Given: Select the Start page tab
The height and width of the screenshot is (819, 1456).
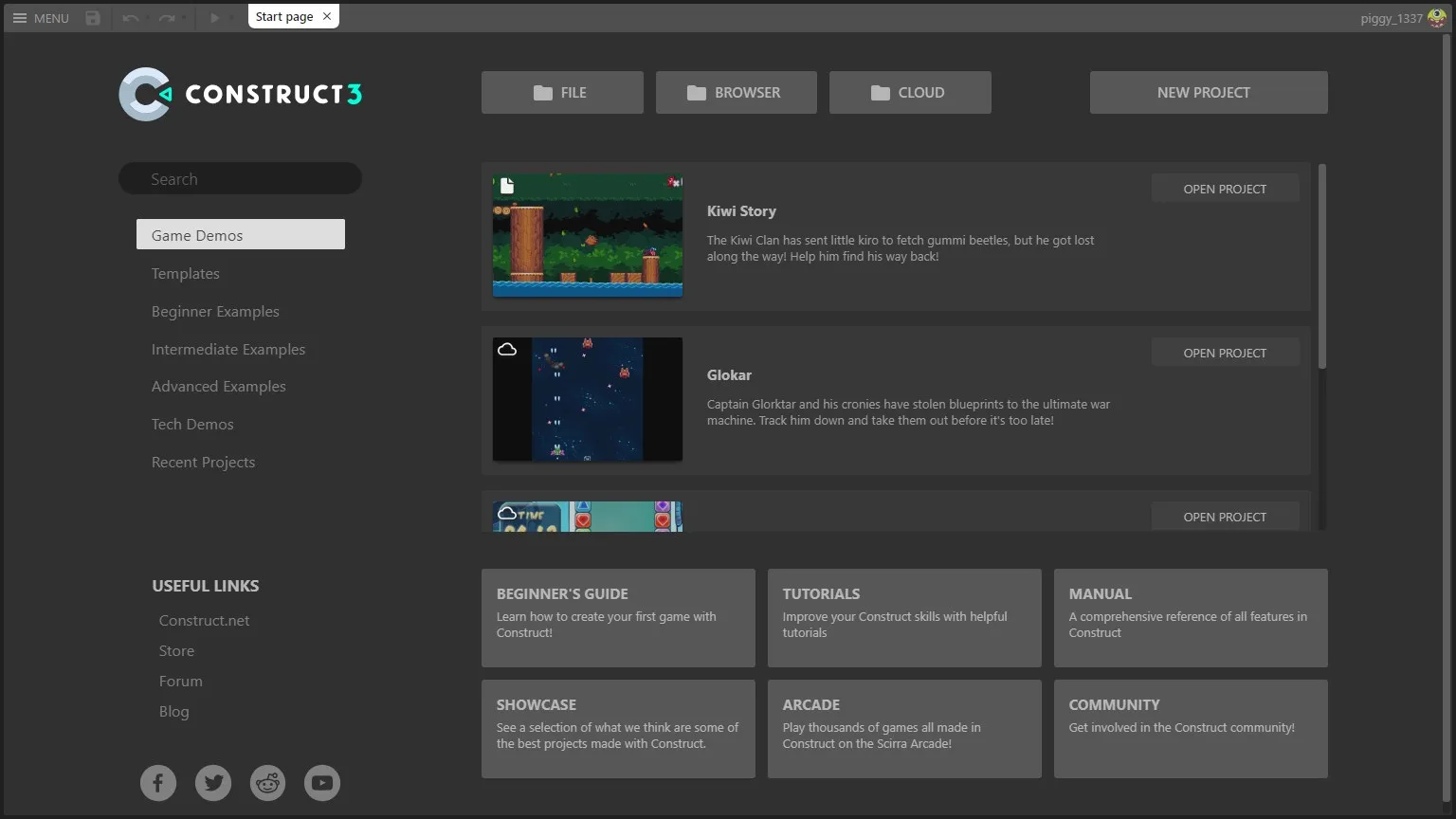Looking at the screenshot, I should [x=294, y=17].
